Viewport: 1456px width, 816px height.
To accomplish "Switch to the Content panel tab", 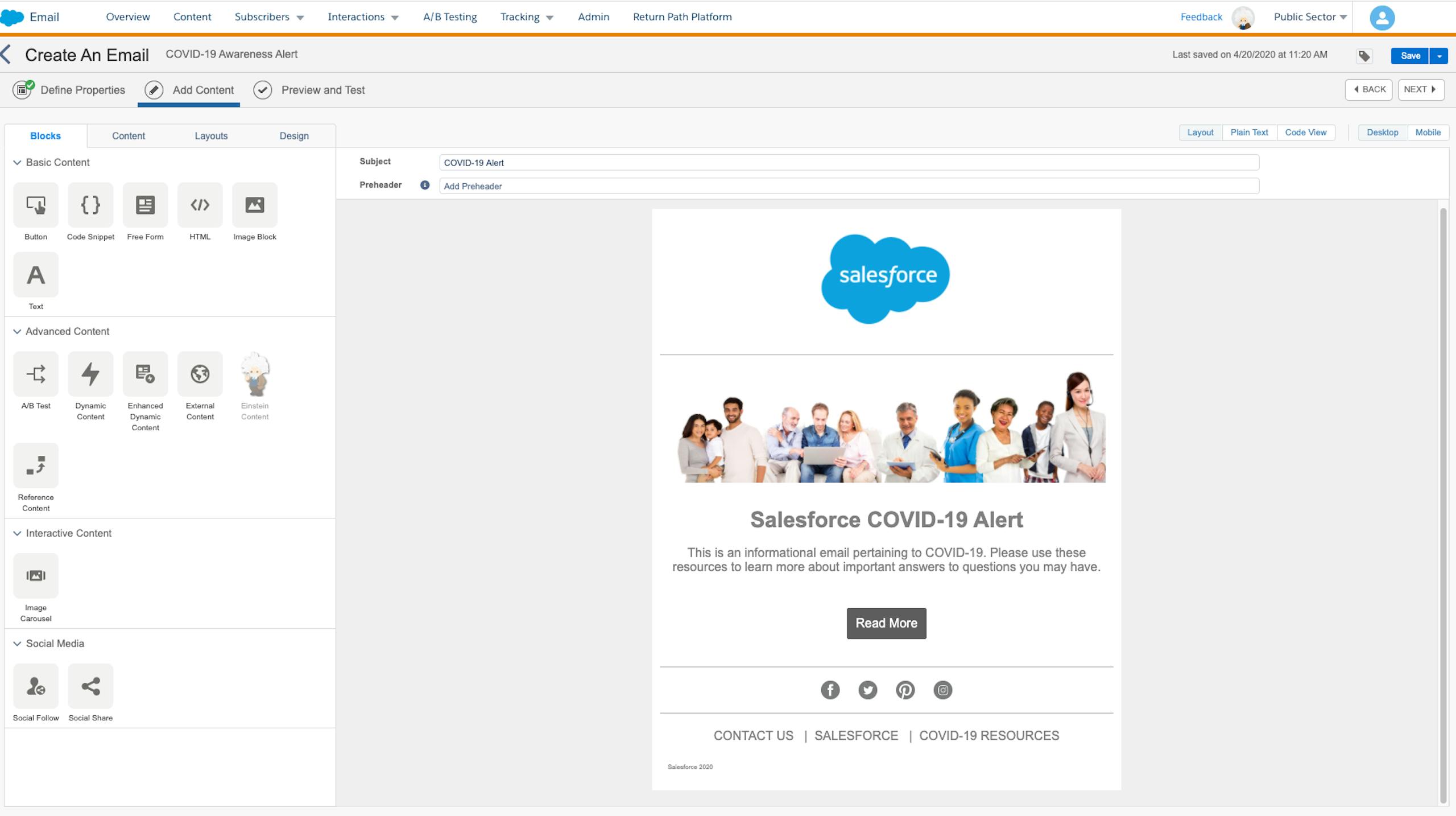I will (x=129, y=136).
